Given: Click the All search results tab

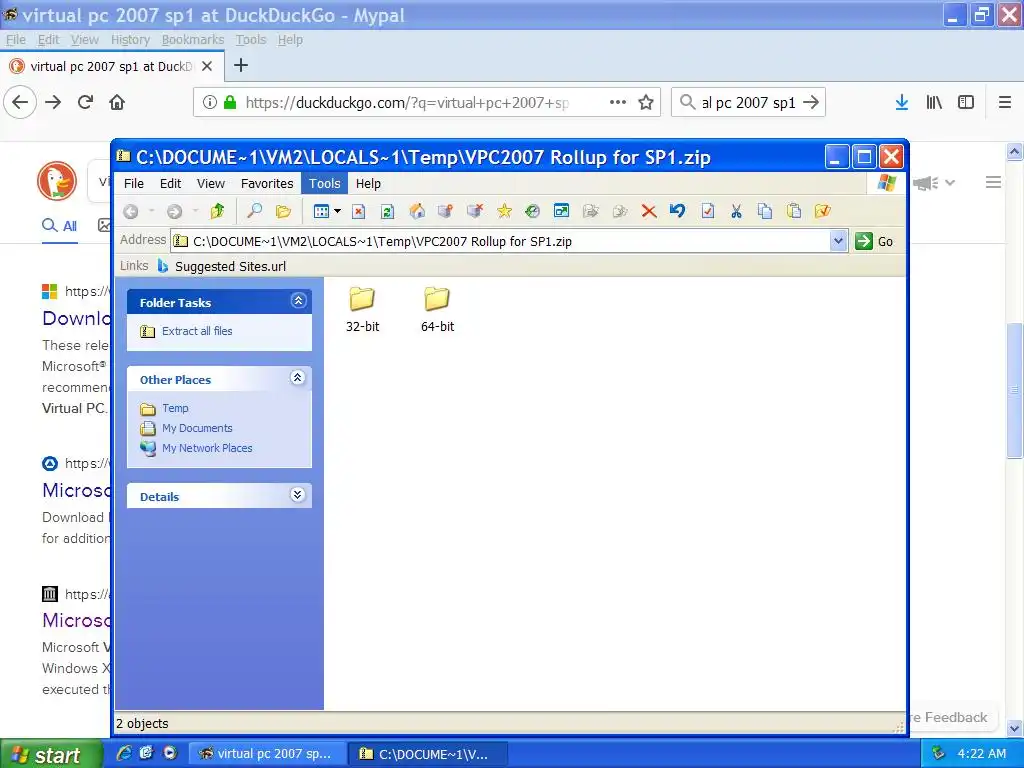Looking at the screenshot, I should (60, 226).
